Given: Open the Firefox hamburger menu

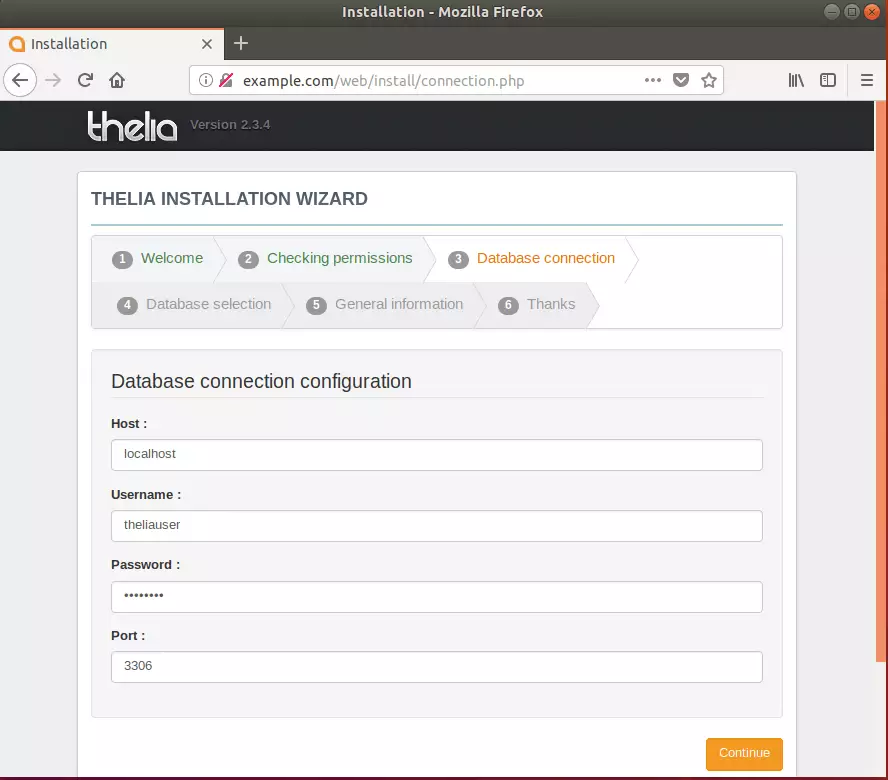Looking at the screenshot, I should pyautogui.click(x=866, y=80).
